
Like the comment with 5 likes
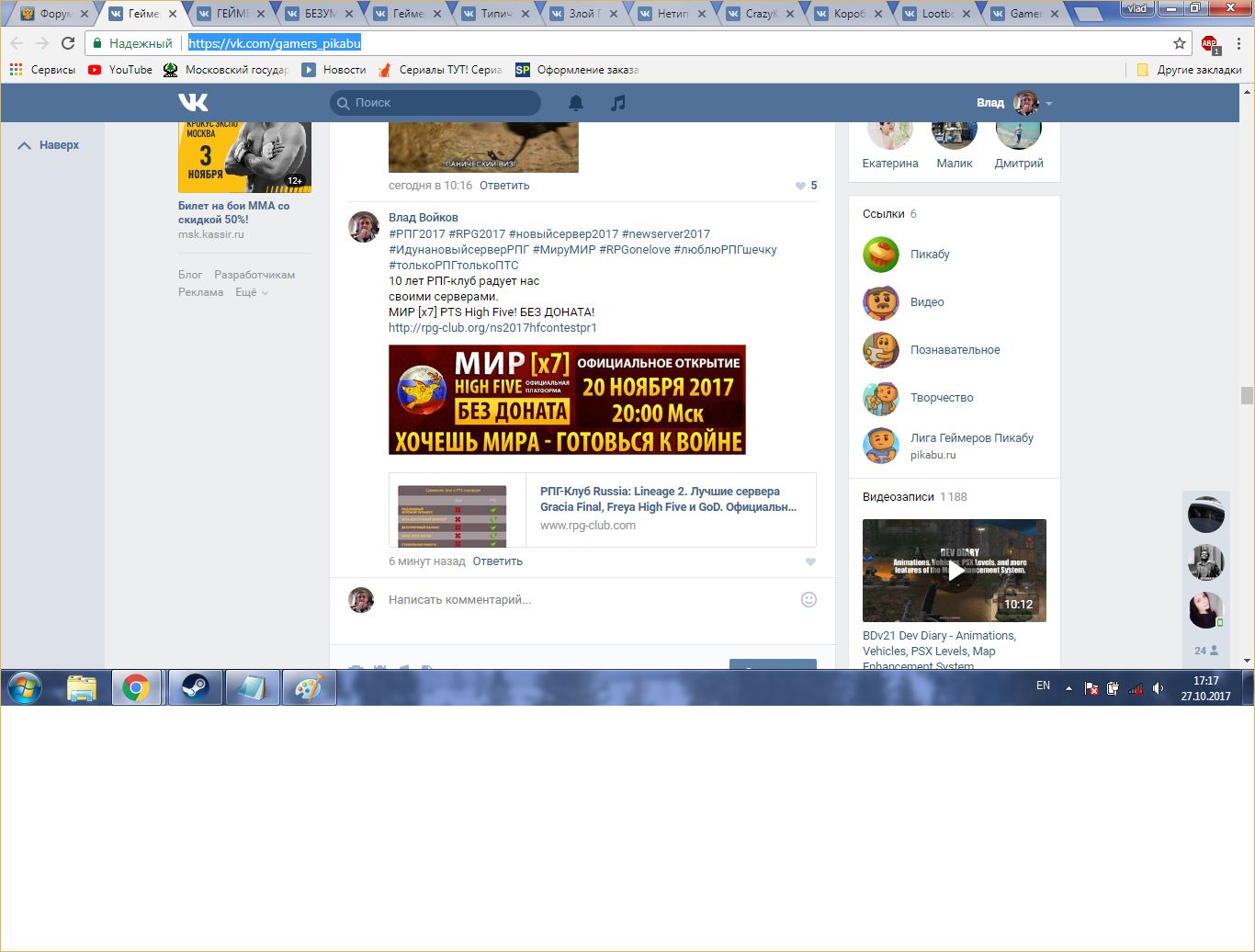pos(800,186)
